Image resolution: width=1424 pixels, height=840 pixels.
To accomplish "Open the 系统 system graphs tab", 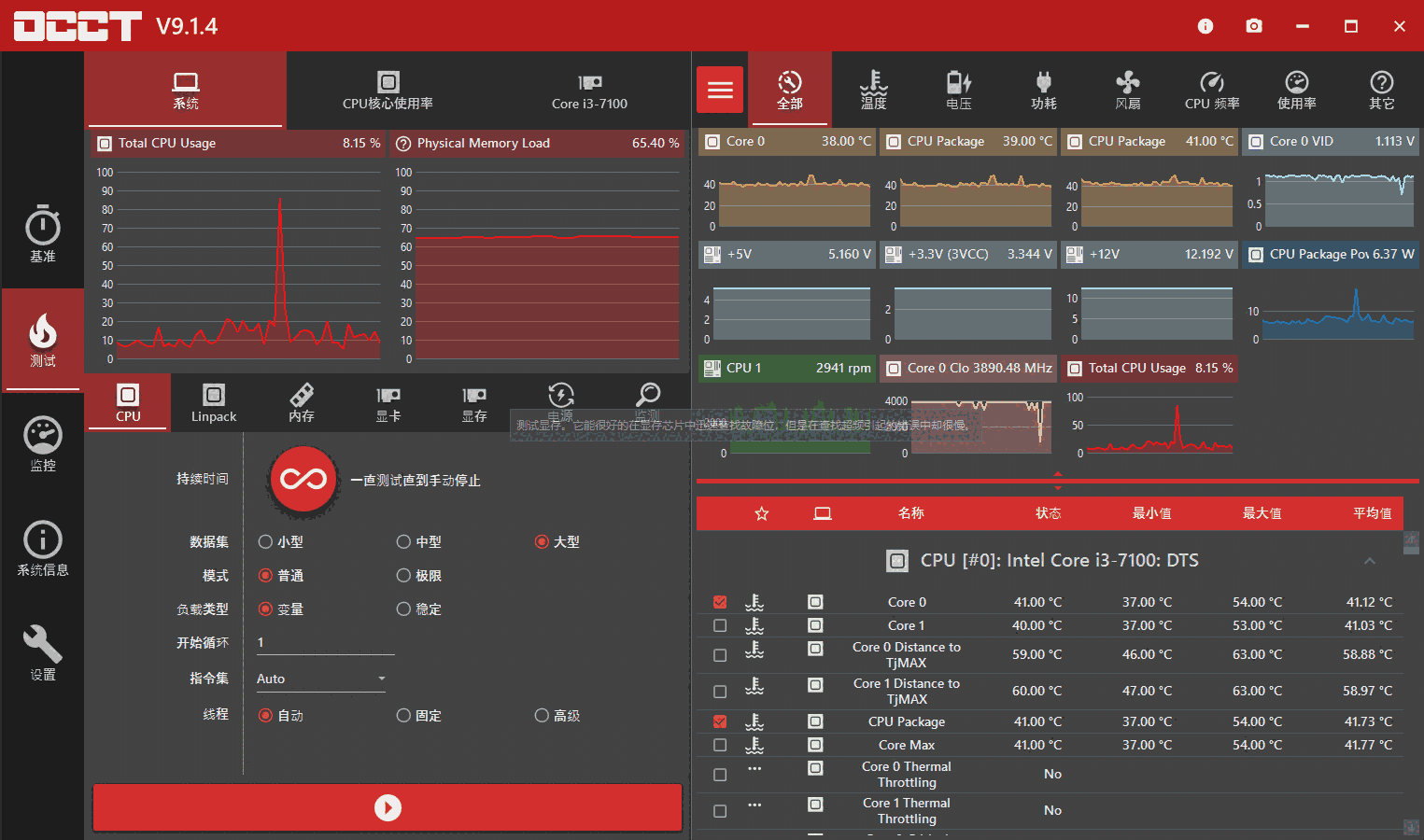I will pos(186,90).
